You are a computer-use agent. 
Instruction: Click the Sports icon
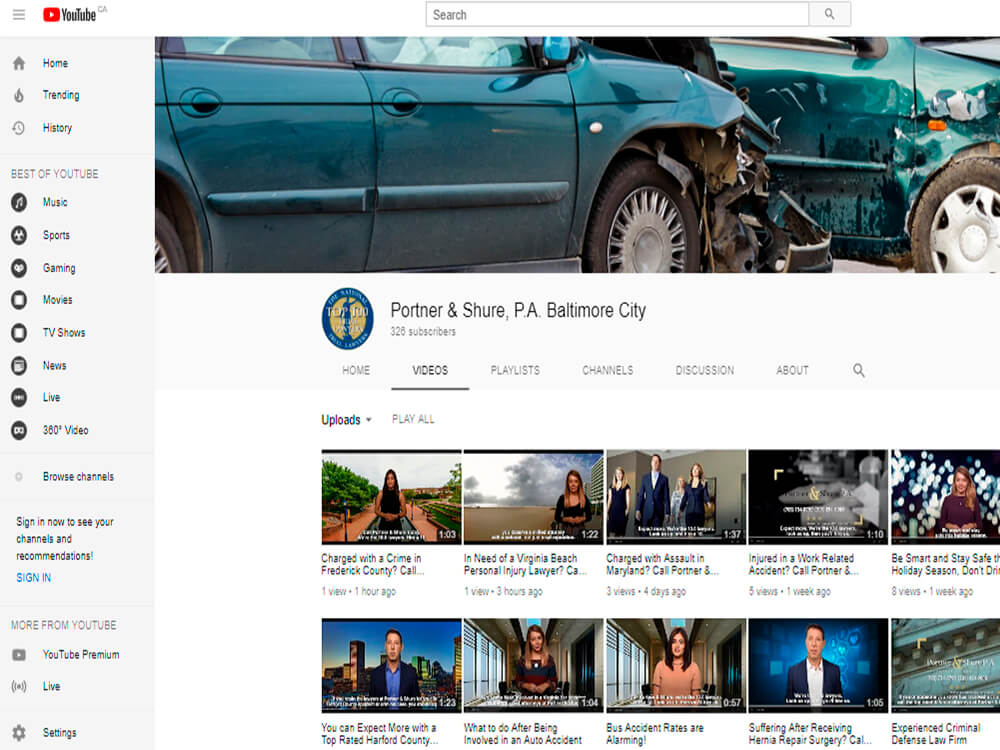coord(19,235)
